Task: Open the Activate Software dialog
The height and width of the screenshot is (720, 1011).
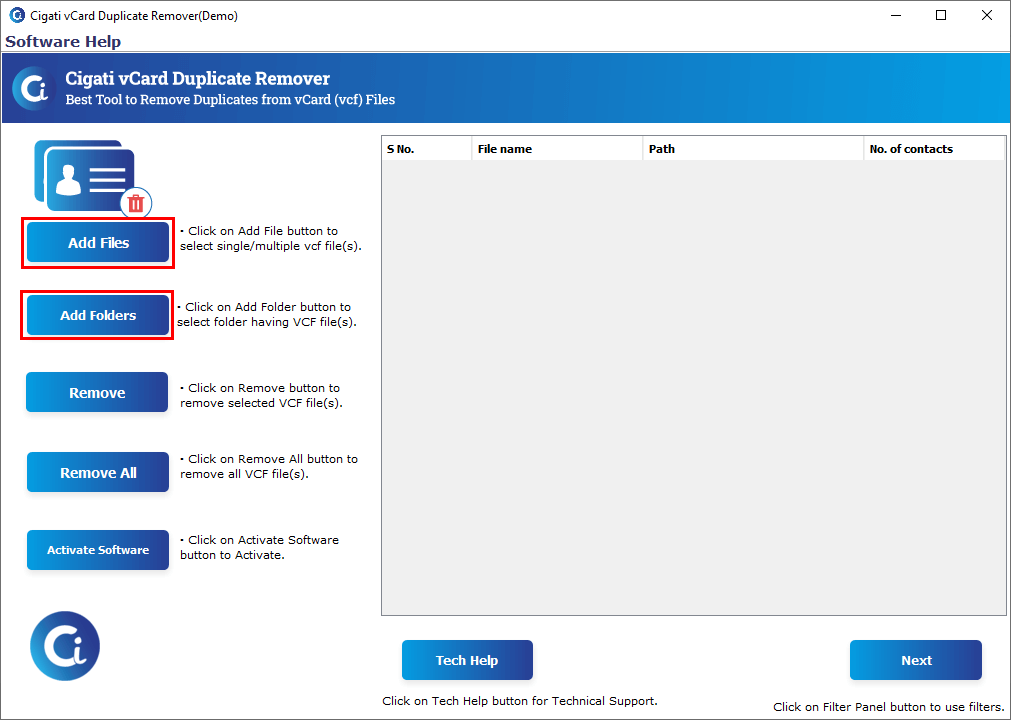Action: coord(98,550)
